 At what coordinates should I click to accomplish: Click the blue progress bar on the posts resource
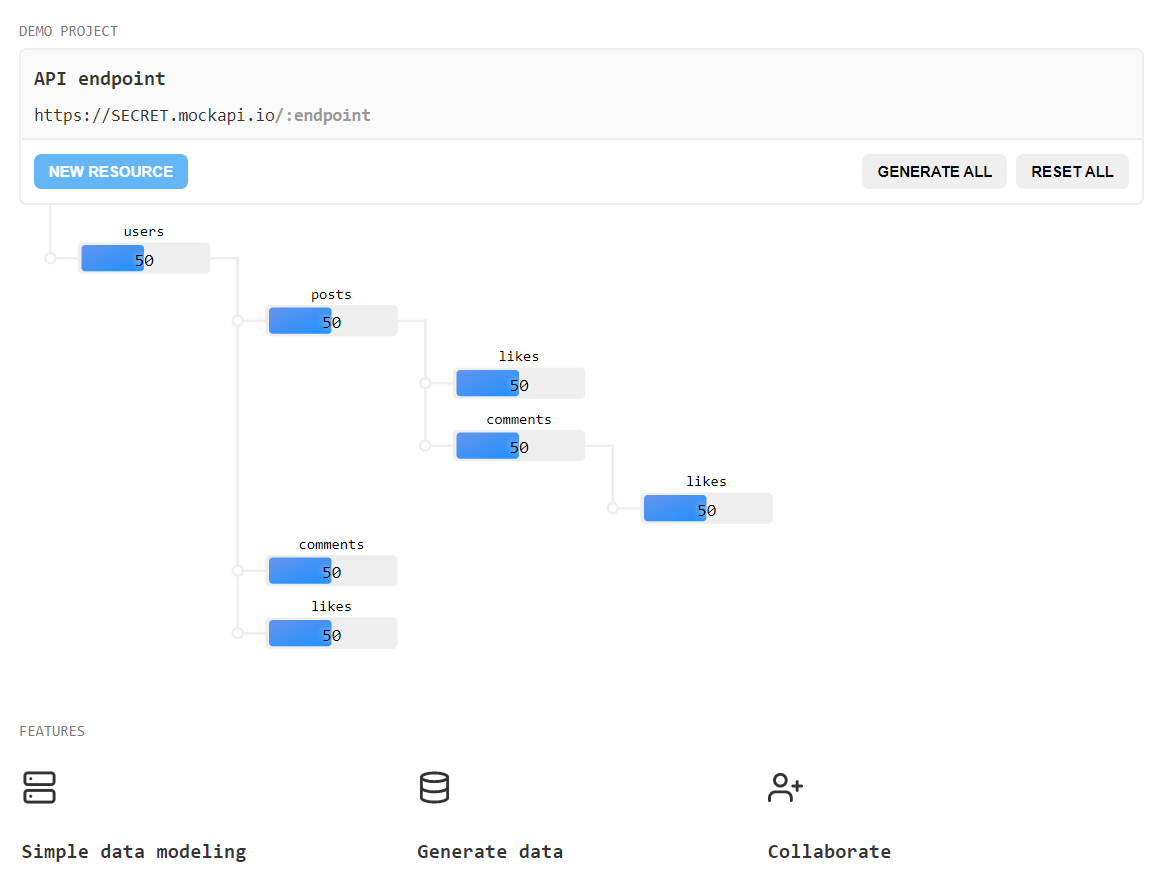tap(299, 321)
